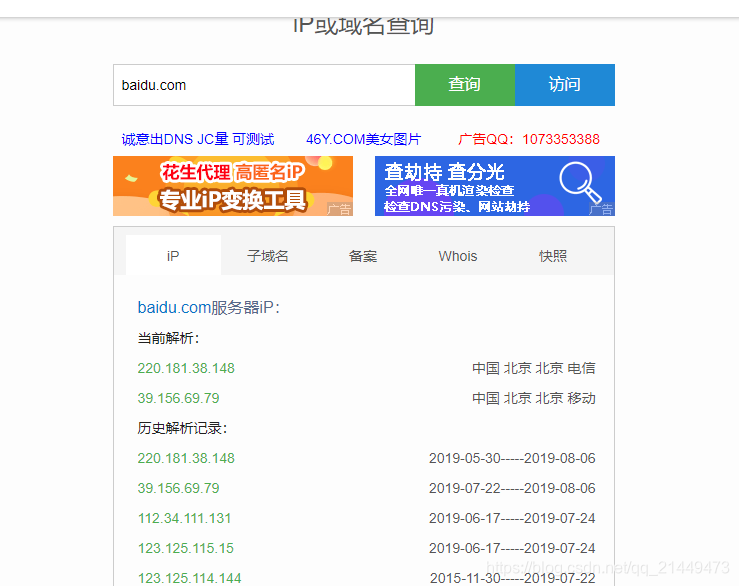Open the 花生代理 orange ad banner
The image size is (739, 586).
[233, 186]
